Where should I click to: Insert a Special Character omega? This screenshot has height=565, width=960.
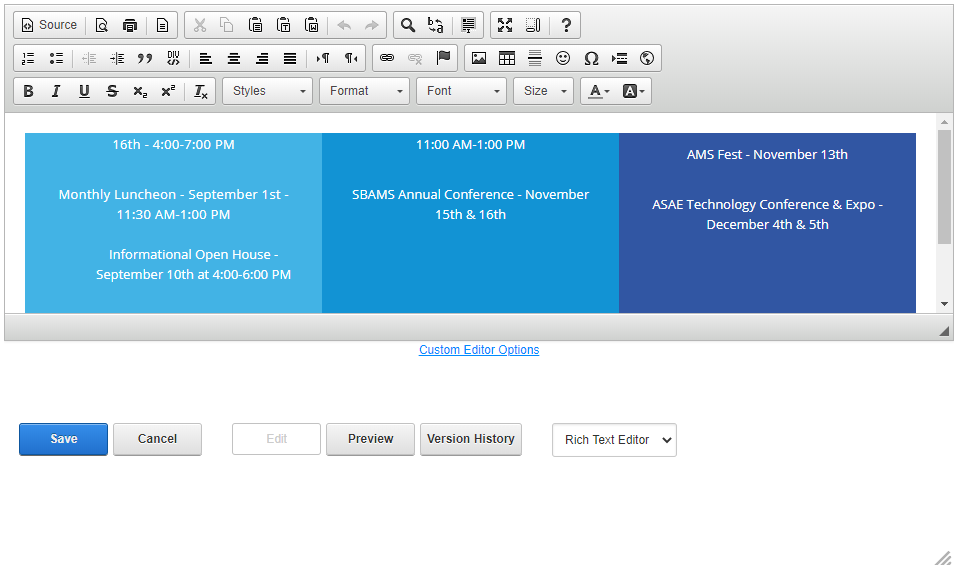click(591, 58)
